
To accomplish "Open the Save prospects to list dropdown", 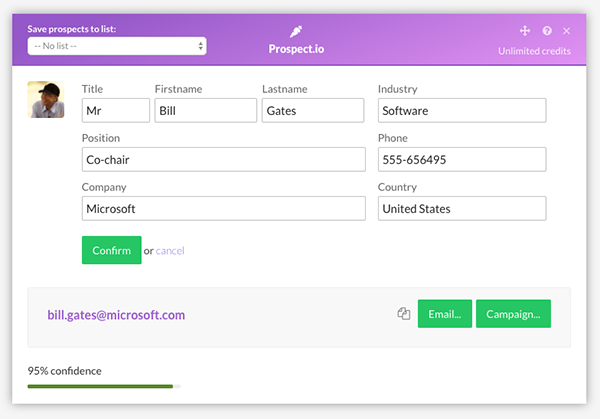I will click(x=117, y=46).
